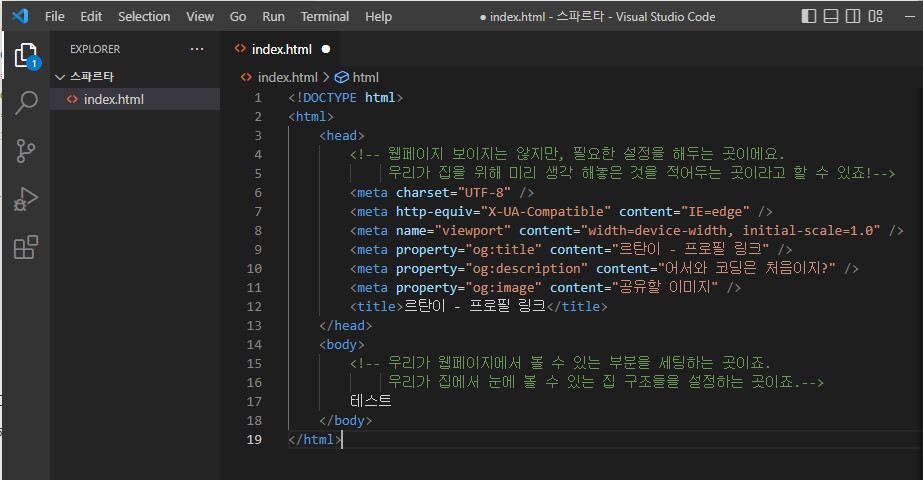Click the VS Code logo icon
This screenshot has width=923, height=480.
click(20, 16)
